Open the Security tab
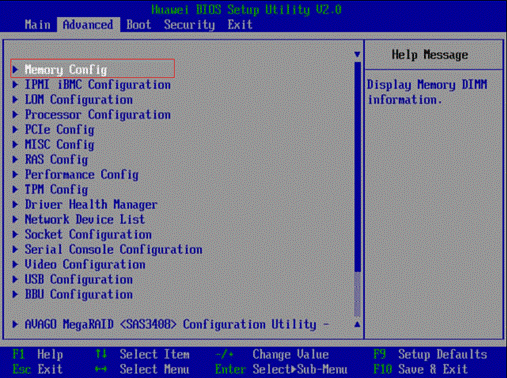Viewport: 507px width, 378px height. click(x=189, y=25)
